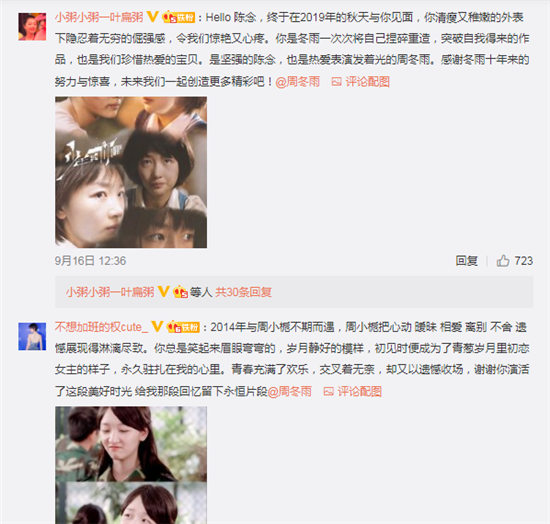The image size is (550, 524).
Task: Click the 铁粉 fan badge in second comment
Action: [x=183, y=327]
